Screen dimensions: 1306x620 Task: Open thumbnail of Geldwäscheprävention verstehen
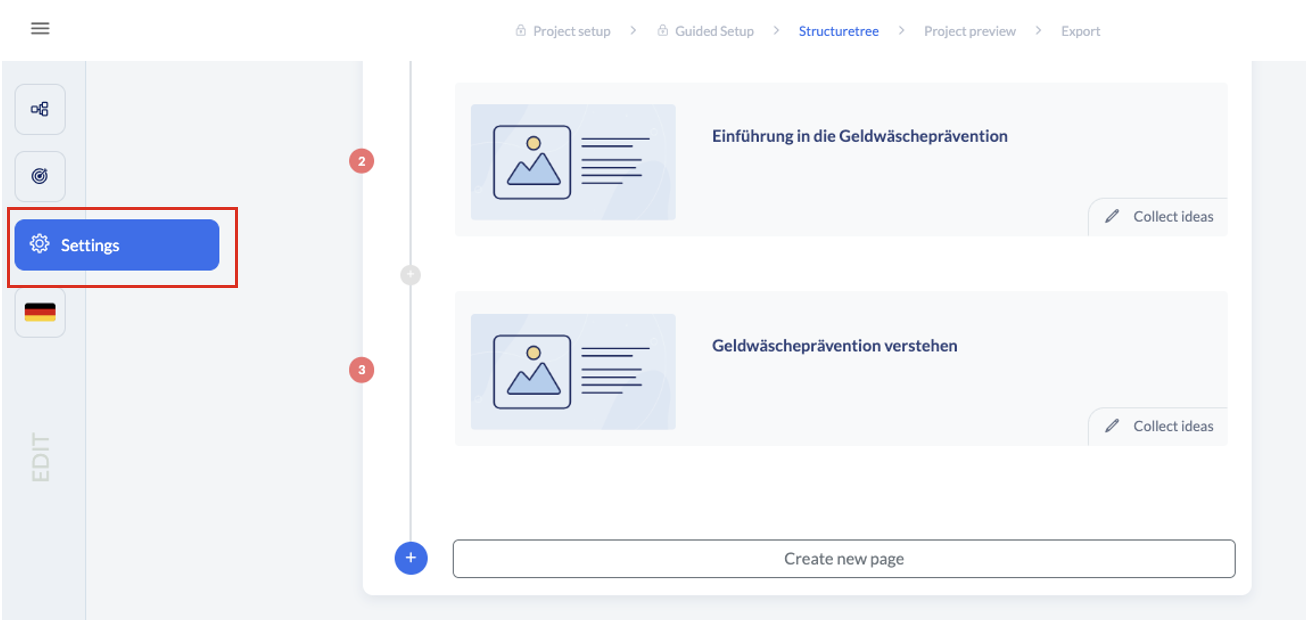coord(573,372)
